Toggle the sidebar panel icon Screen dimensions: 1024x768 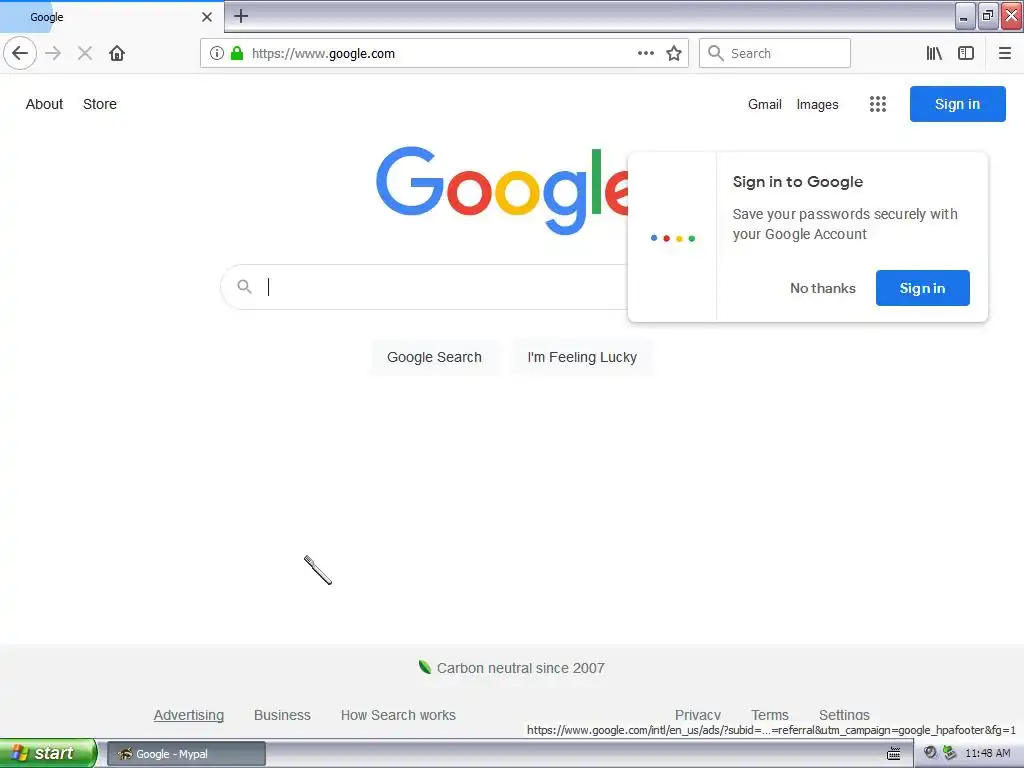tap(966, 54)
